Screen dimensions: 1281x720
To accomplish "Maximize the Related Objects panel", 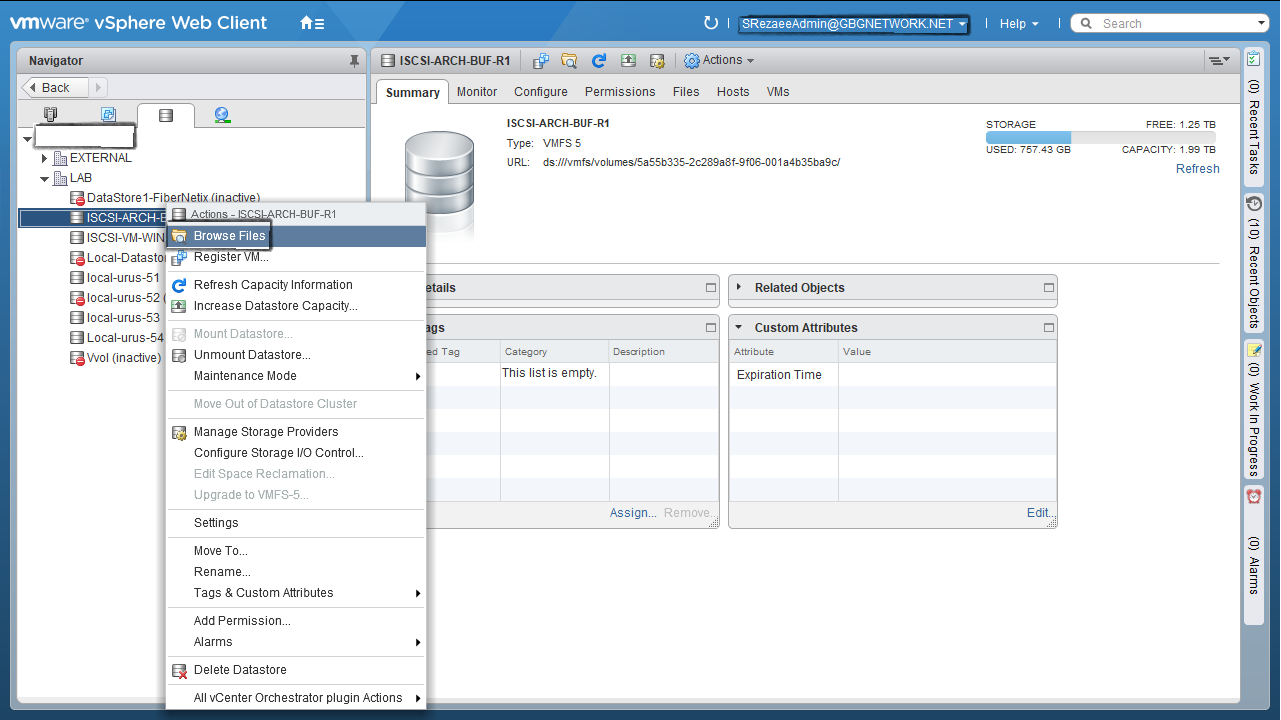I will 1048,288.
